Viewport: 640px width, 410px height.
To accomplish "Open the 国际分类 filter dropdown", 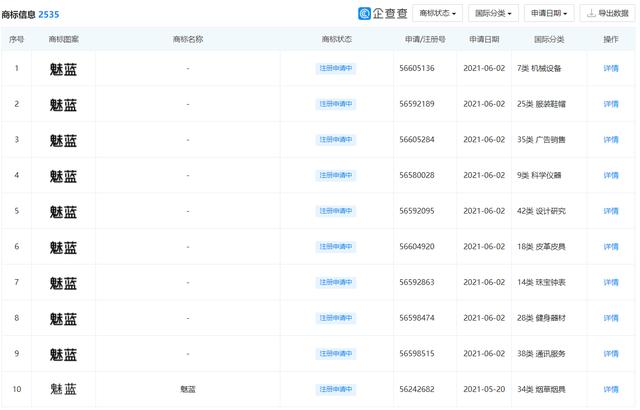I will click(493, 13).
